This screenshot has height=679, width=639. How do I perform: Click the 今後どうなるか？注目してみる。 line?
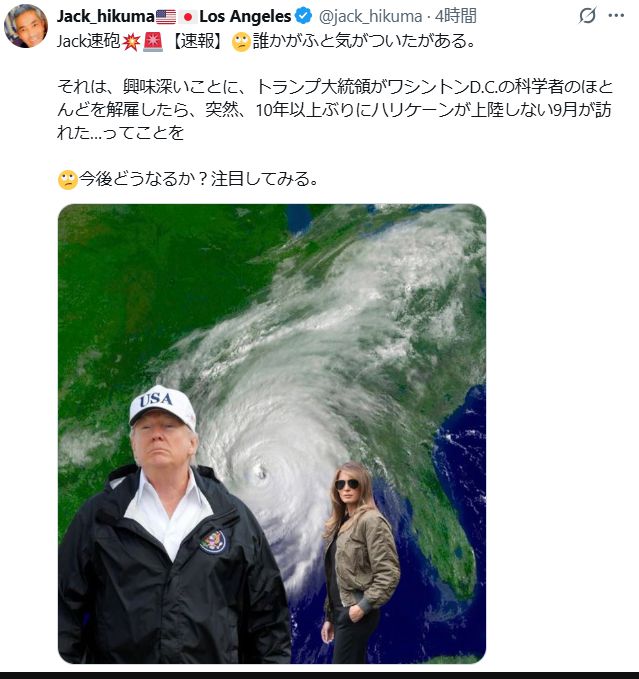tap(199, 179)
